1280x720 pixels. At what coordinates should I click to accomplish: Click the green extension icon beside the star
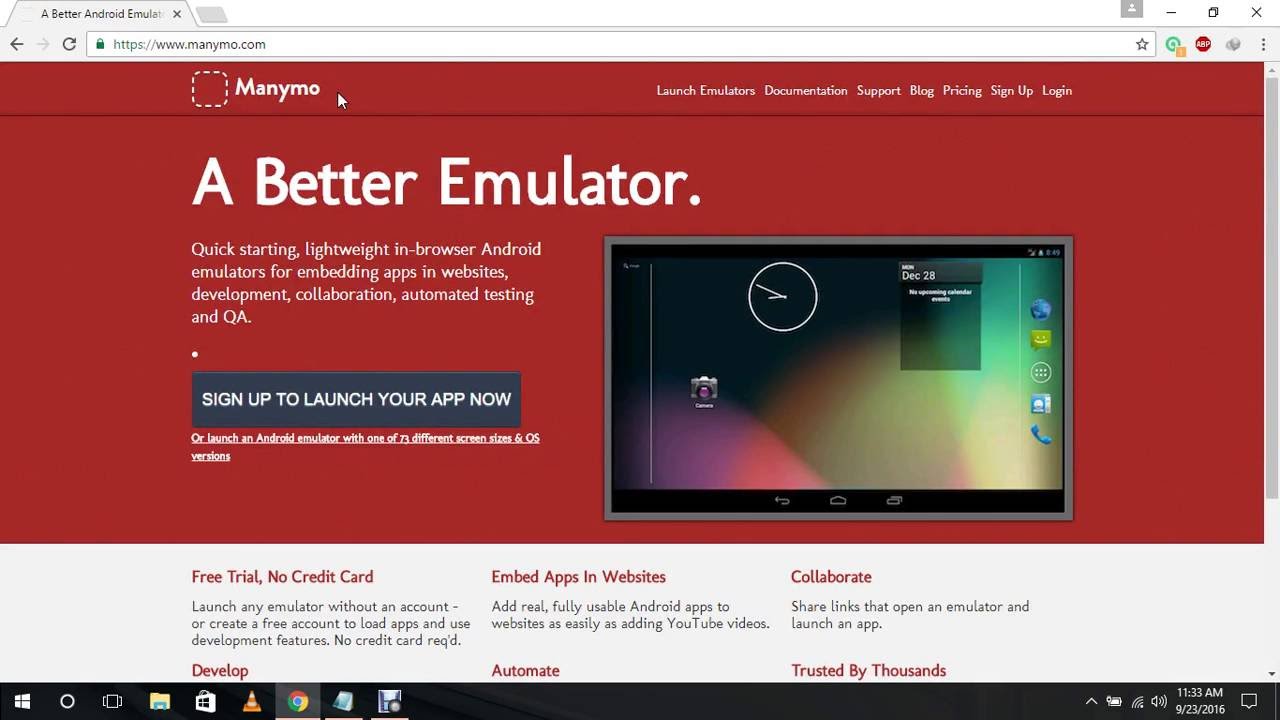click(1174, 45)
